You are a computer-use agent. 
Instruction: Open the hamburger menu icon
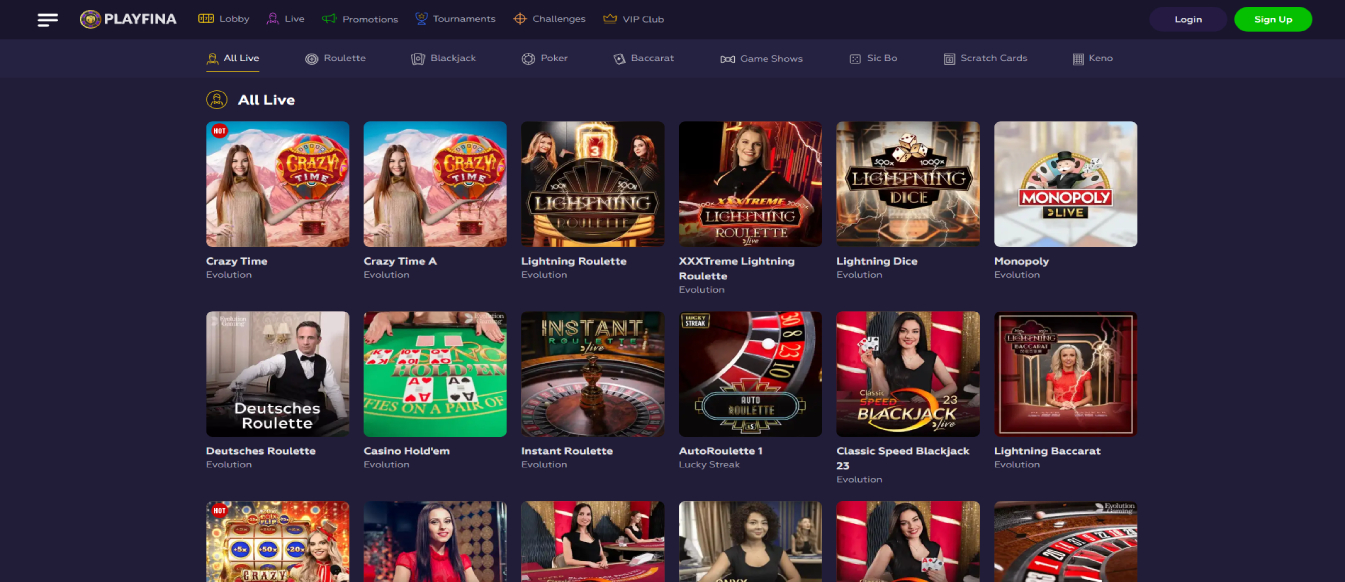pyautogui.click(x=47, y=20)
